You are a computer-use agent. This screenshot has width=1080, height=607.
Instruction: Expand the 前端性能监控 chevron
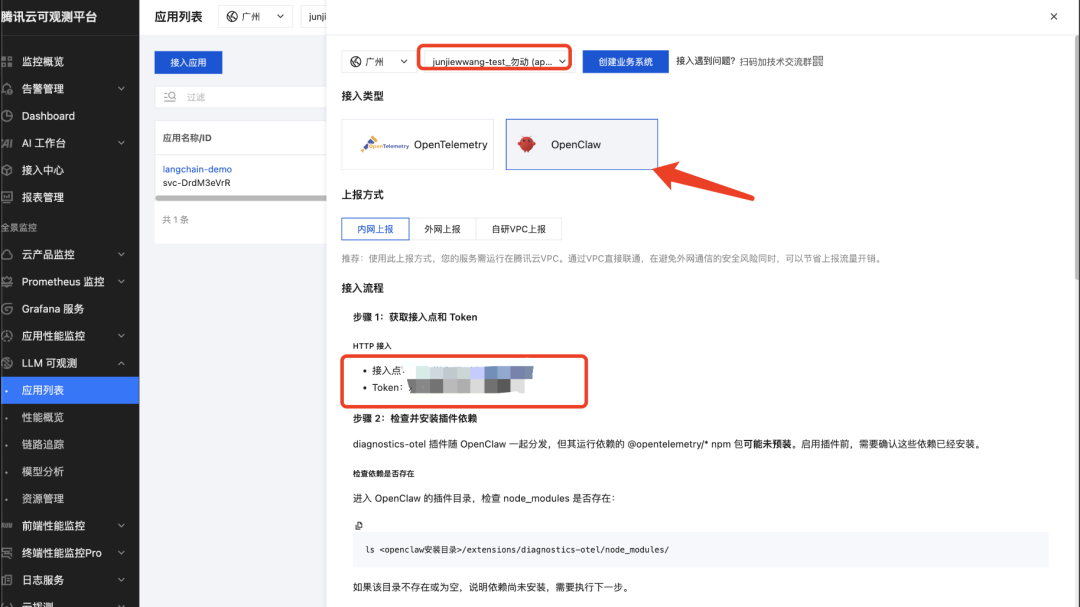click(x=121, y=525)
